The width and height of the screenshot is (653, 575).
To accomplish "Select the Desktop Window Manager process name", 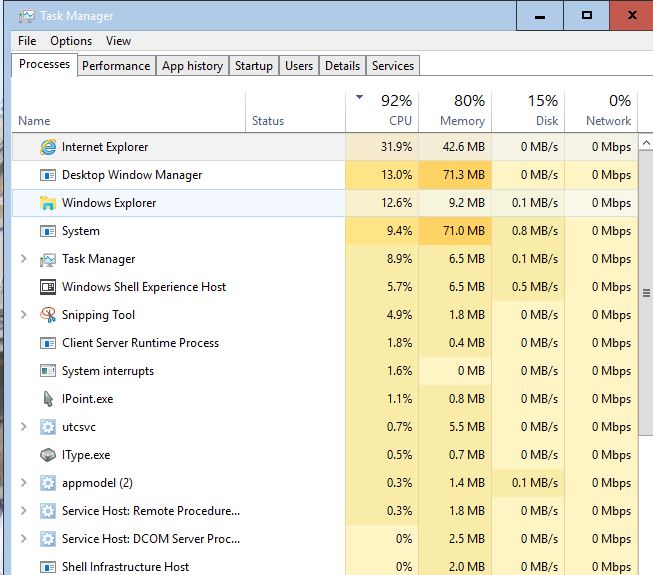I will (x=132, y=175).
